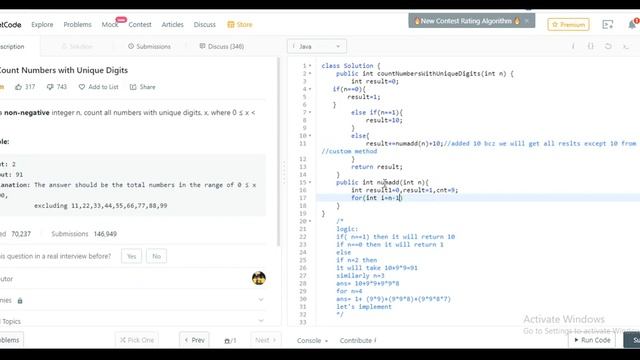
Task: Click the 'Submissions 146,949' statistic
Action: (x=84, y=234)
